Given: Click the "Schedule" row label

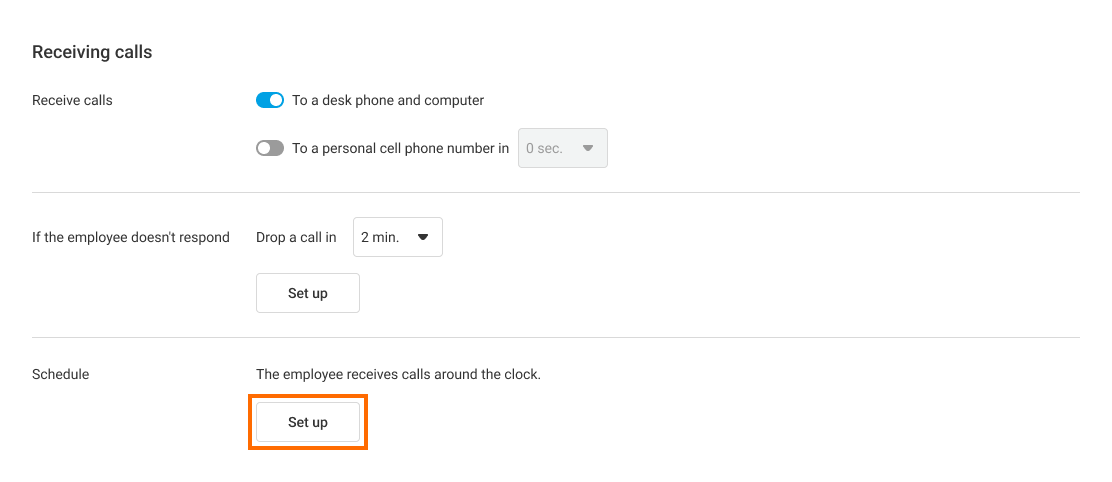Looking at the screenshot, I should pyautogui.click(x=61, y=374).
